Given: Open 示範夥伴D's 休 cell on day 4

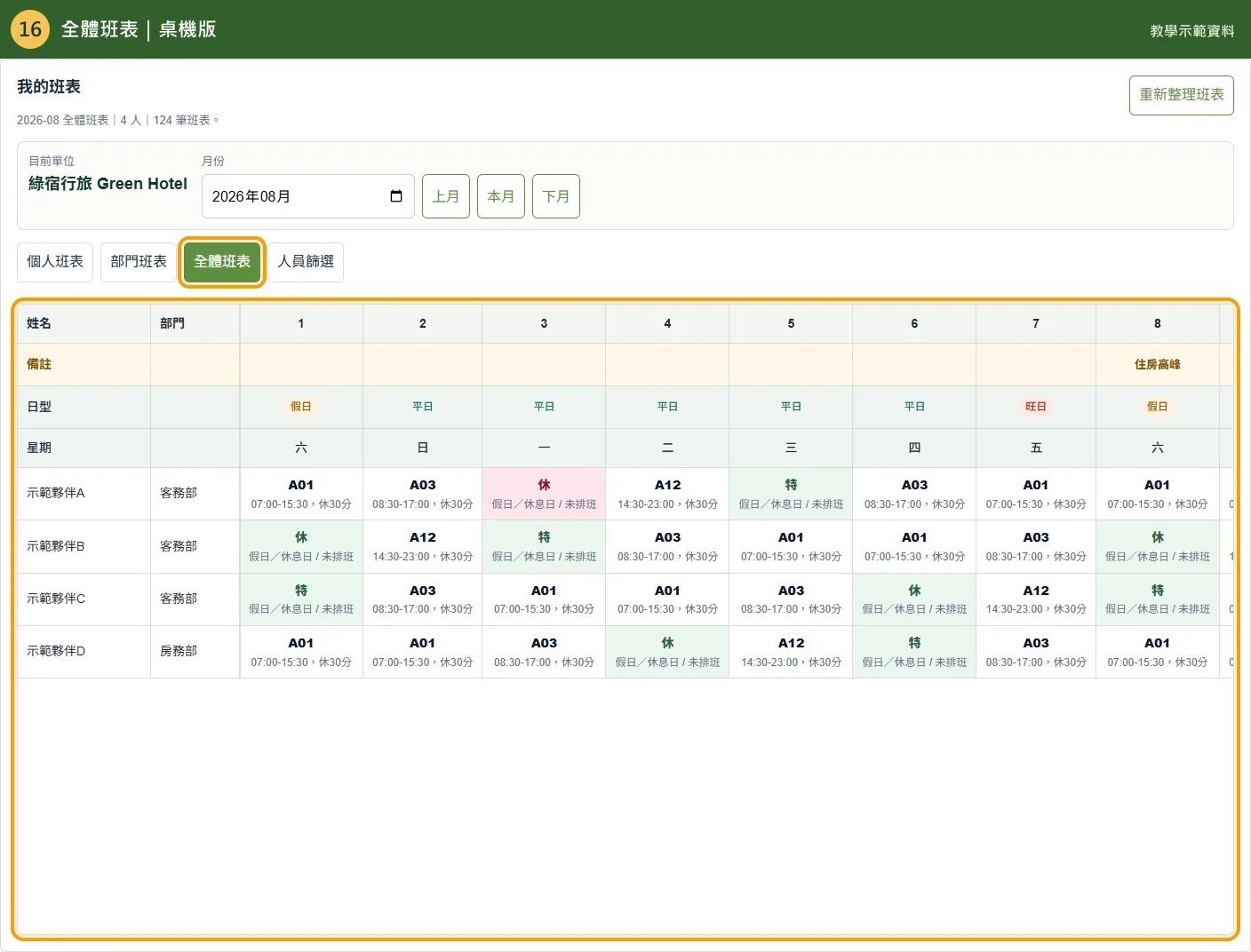Looking at the screenshot, I should 667,652.
